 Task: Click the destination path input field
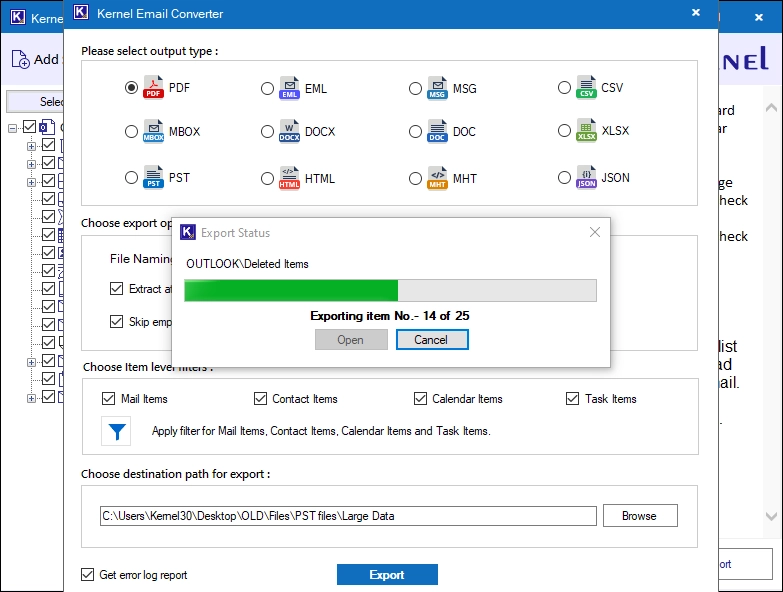tap(348, 516)
